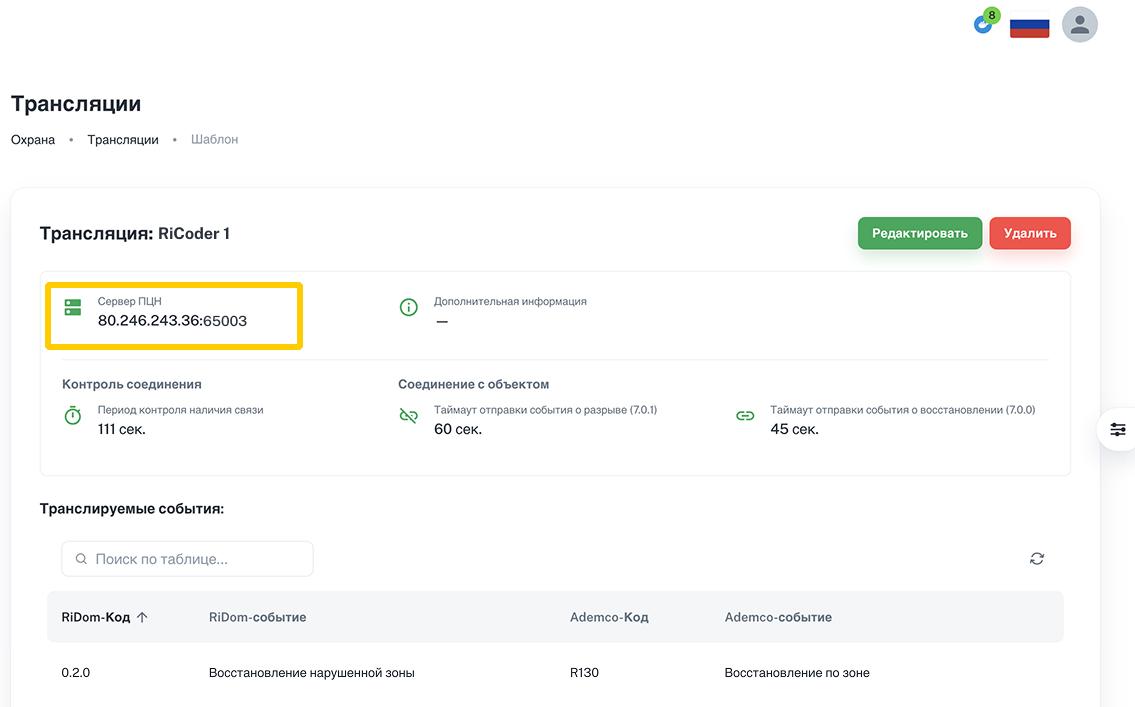Refresh the events table

point(1037,559)
